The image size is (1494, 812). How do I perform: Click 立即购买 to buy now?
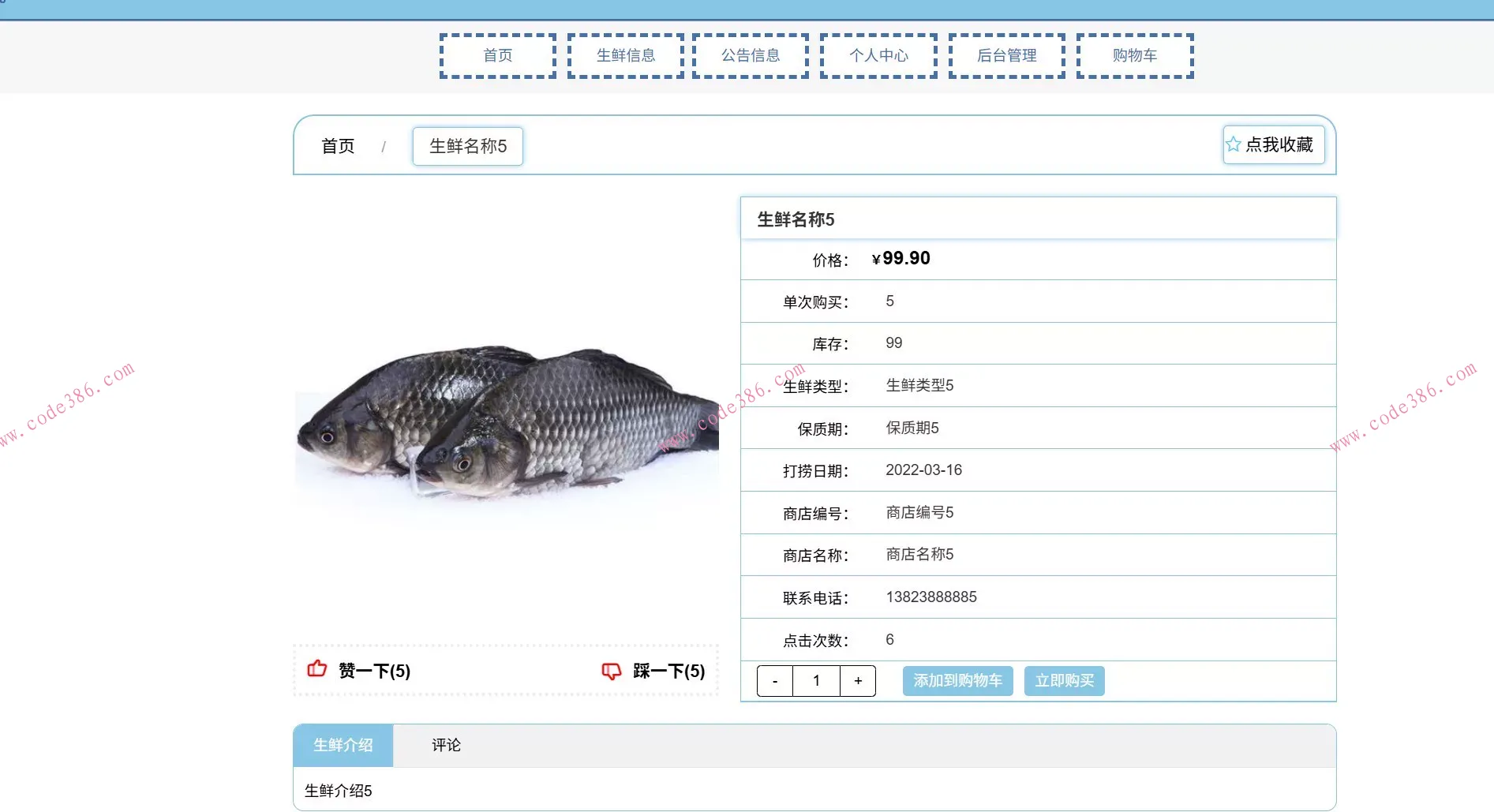coord(1064,680)
